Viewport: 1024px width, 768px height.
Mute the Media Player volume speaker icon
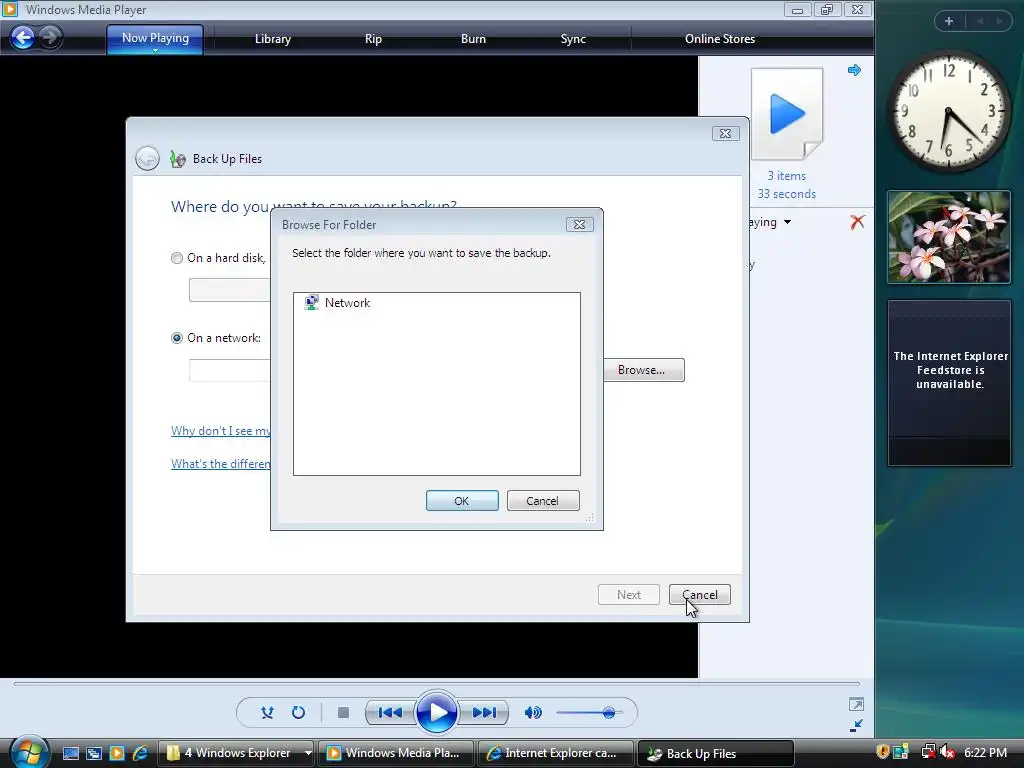pos(533,712)
